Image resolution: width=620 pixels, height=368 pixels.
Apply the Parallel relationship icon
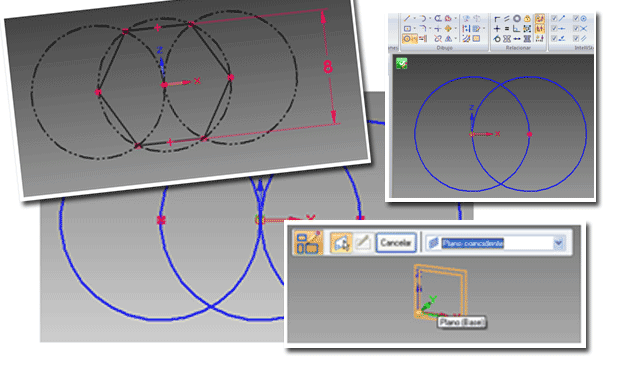coord(507,19)
